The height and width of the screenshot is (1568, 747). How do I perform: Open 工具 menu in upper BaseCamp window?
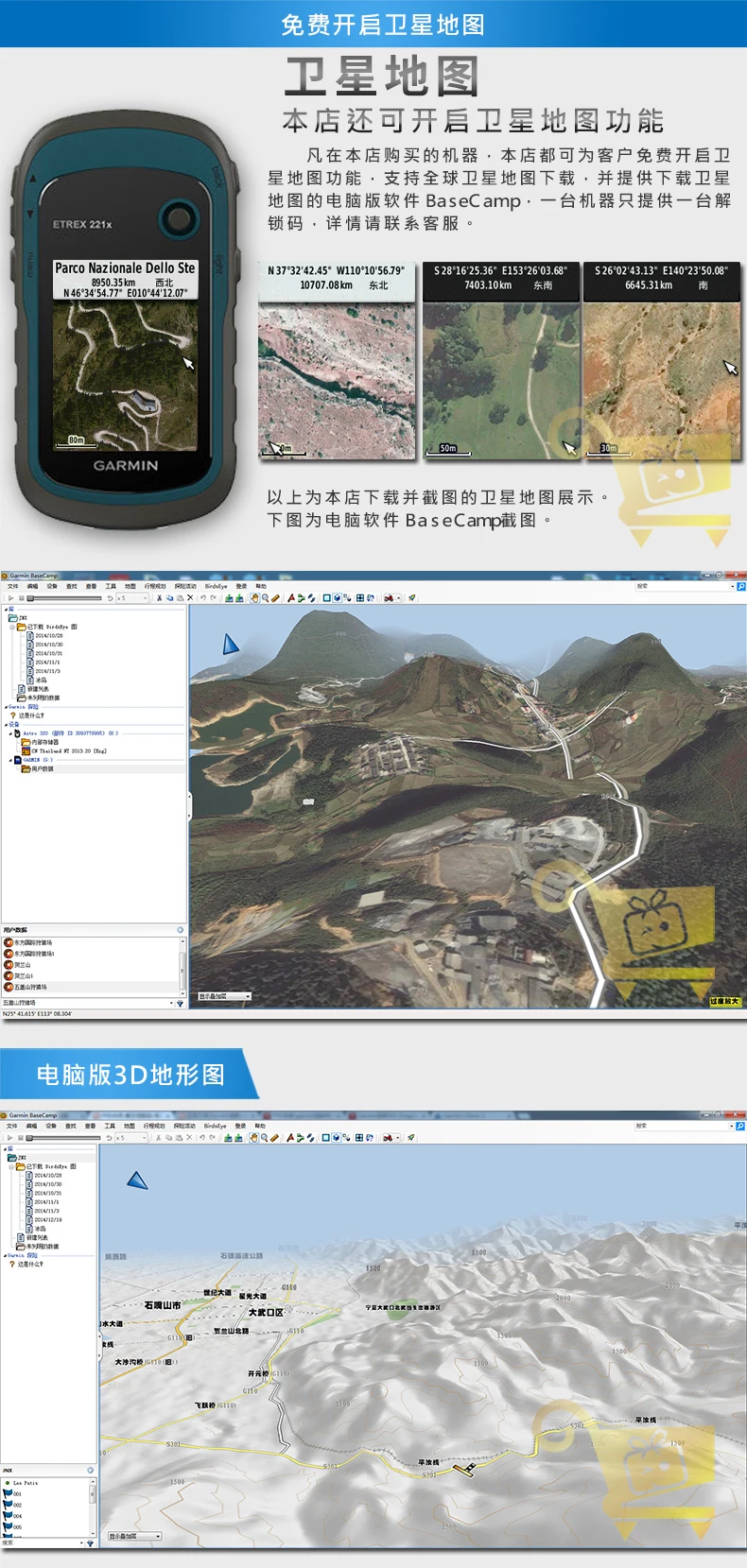(110, 586)
